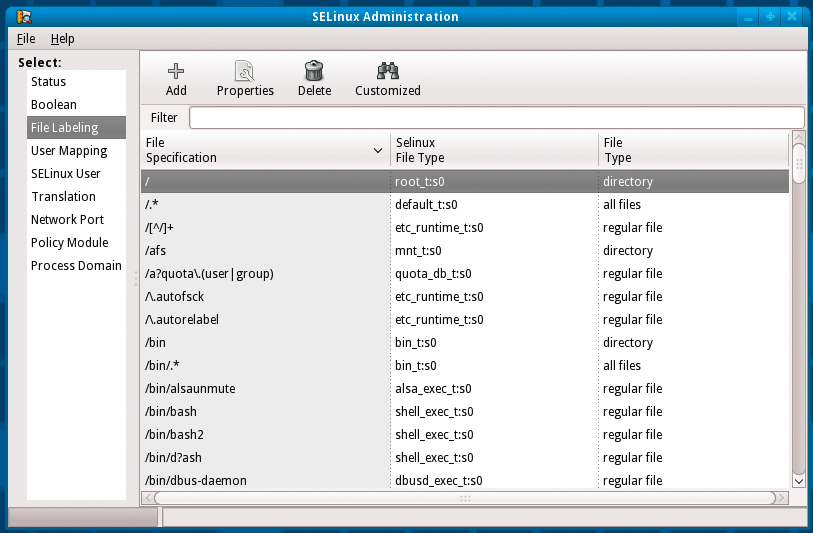Select SELinux User in the sidebar
This screenshot has width=813, height=533.
click(76, 173)
